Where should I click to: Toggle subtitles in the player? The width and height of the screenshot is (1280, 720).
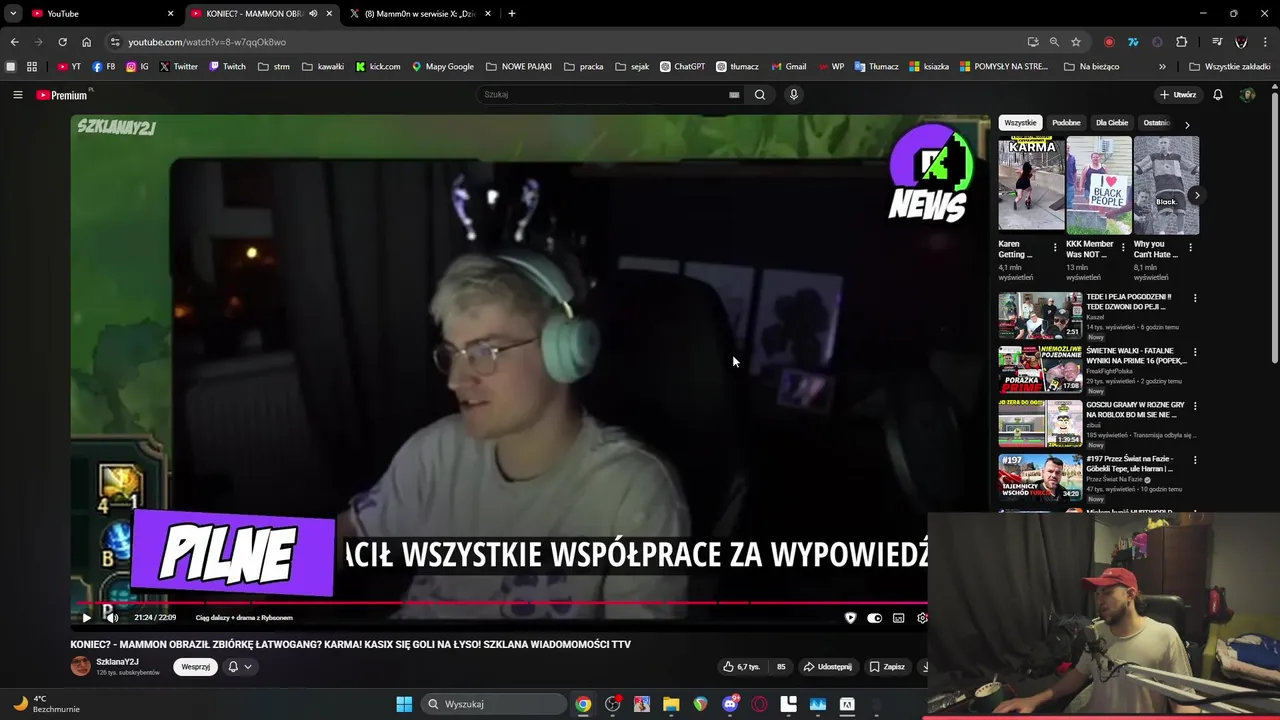click(898, 618)
